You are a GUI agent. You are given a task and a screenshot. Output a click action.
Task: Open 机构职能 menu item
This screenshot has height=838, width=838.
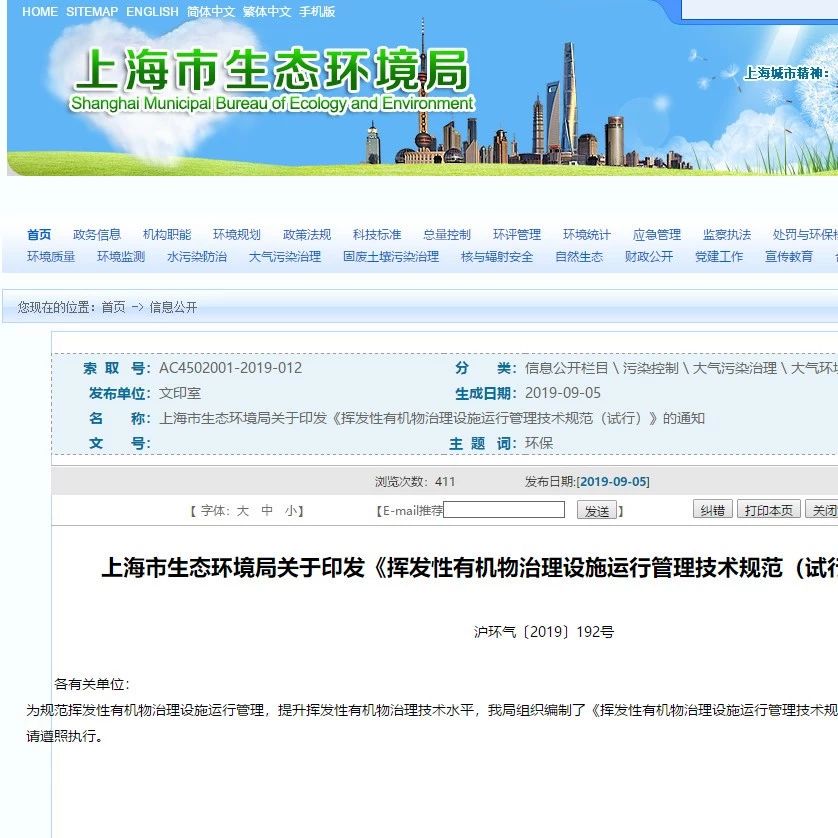coord(167,235)
